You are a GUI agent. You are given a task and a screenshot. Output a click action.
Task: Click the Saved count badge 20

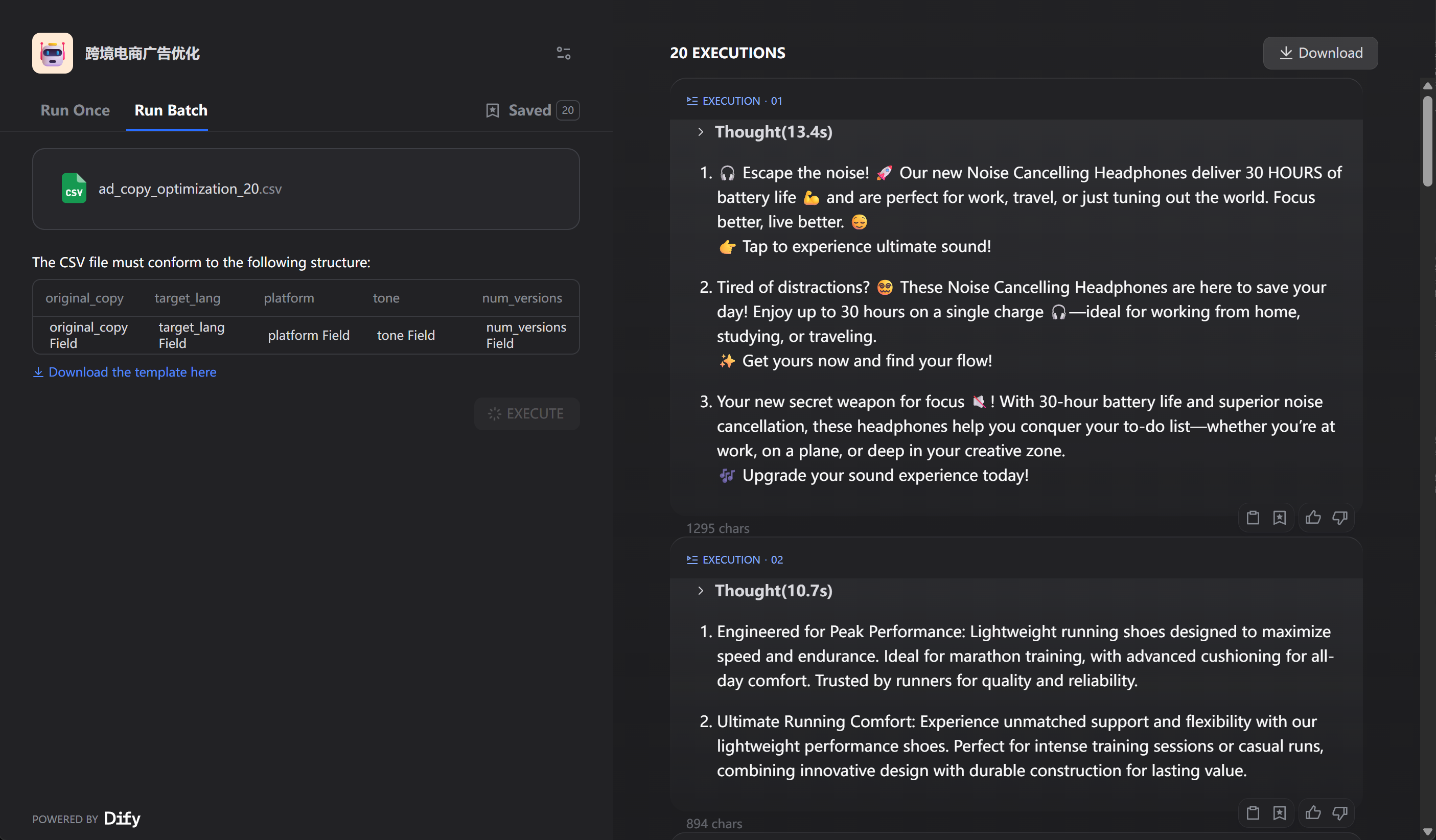pyautogui.click(x=568, y=110)
